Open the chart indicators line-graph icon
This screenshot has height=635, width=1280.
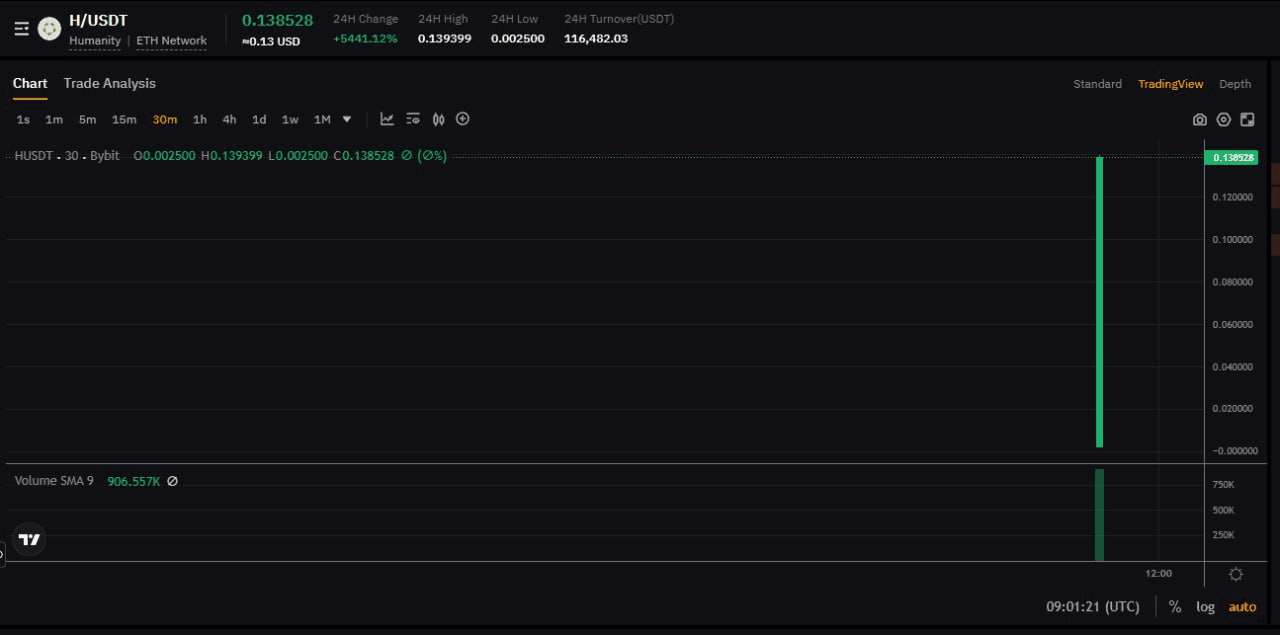click(387, 119)
